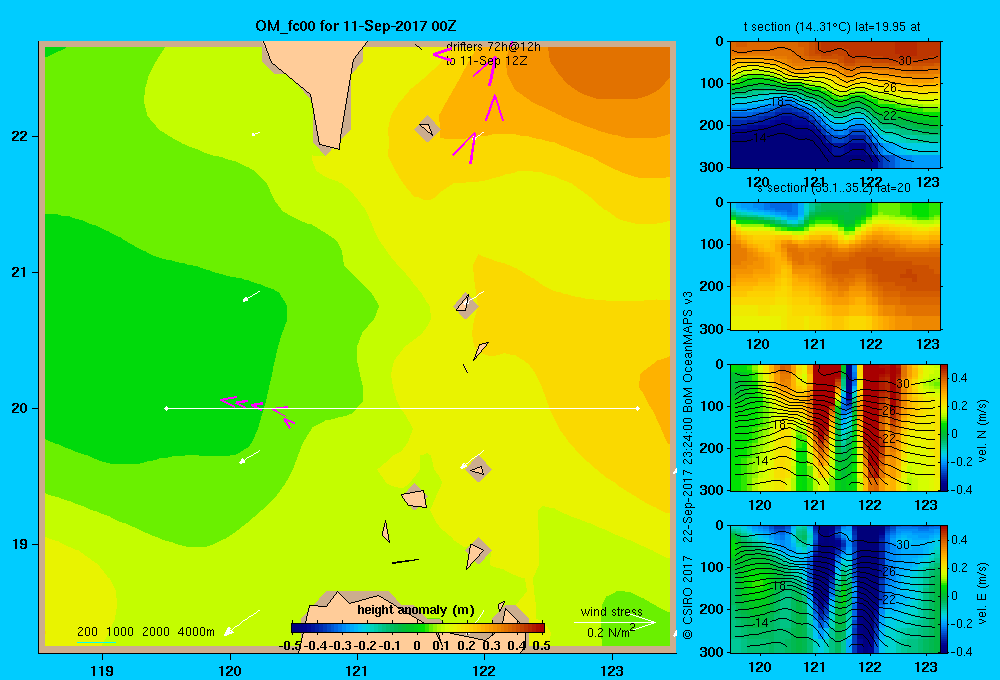Click the 'drifters 72h@12h' label
1000x680 pixels.
[x=493, y=47]
